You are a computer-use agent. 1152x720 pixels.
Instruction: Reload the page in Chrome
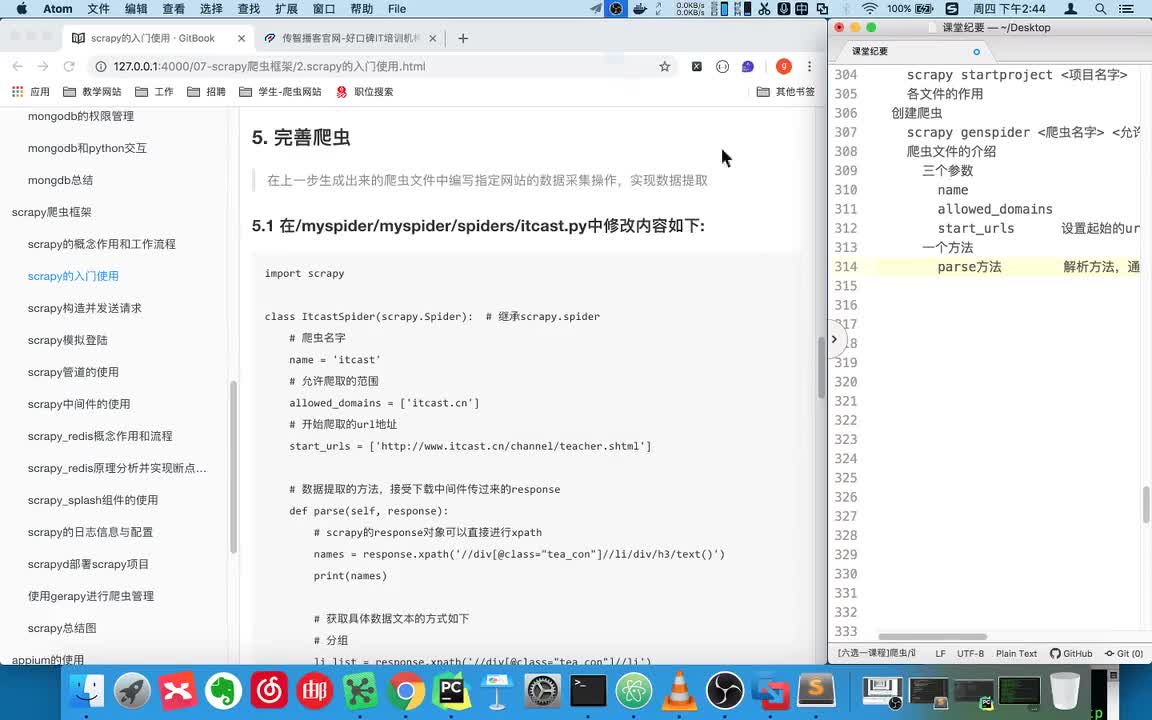pyautogui.click(x=69, y=66)
